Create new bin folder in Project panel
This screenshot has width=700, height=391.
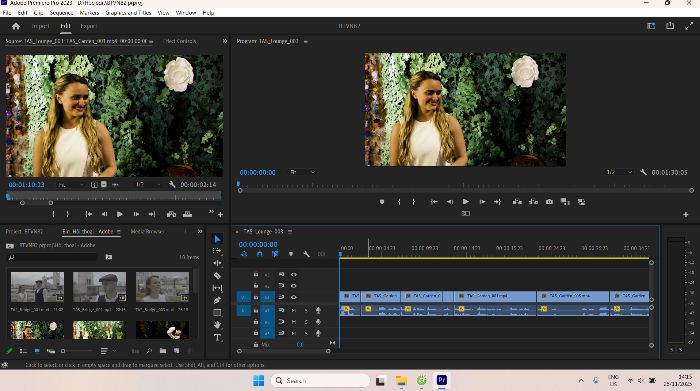(x=163, y=351)
